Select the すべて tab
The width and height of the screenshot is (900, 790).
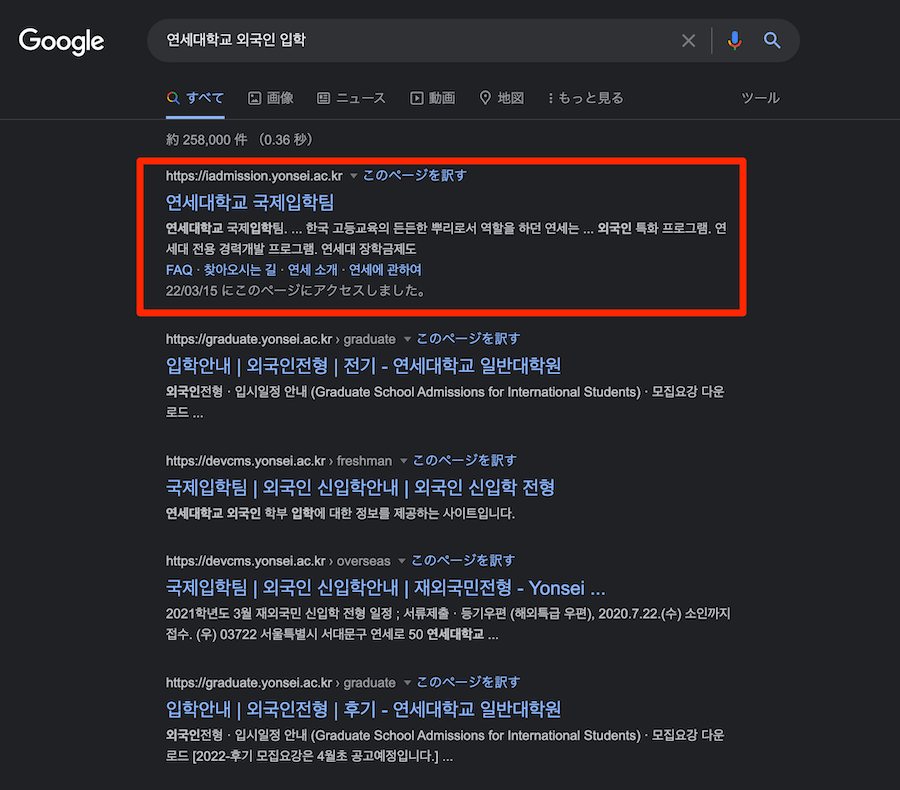click(x=195, y=98)
